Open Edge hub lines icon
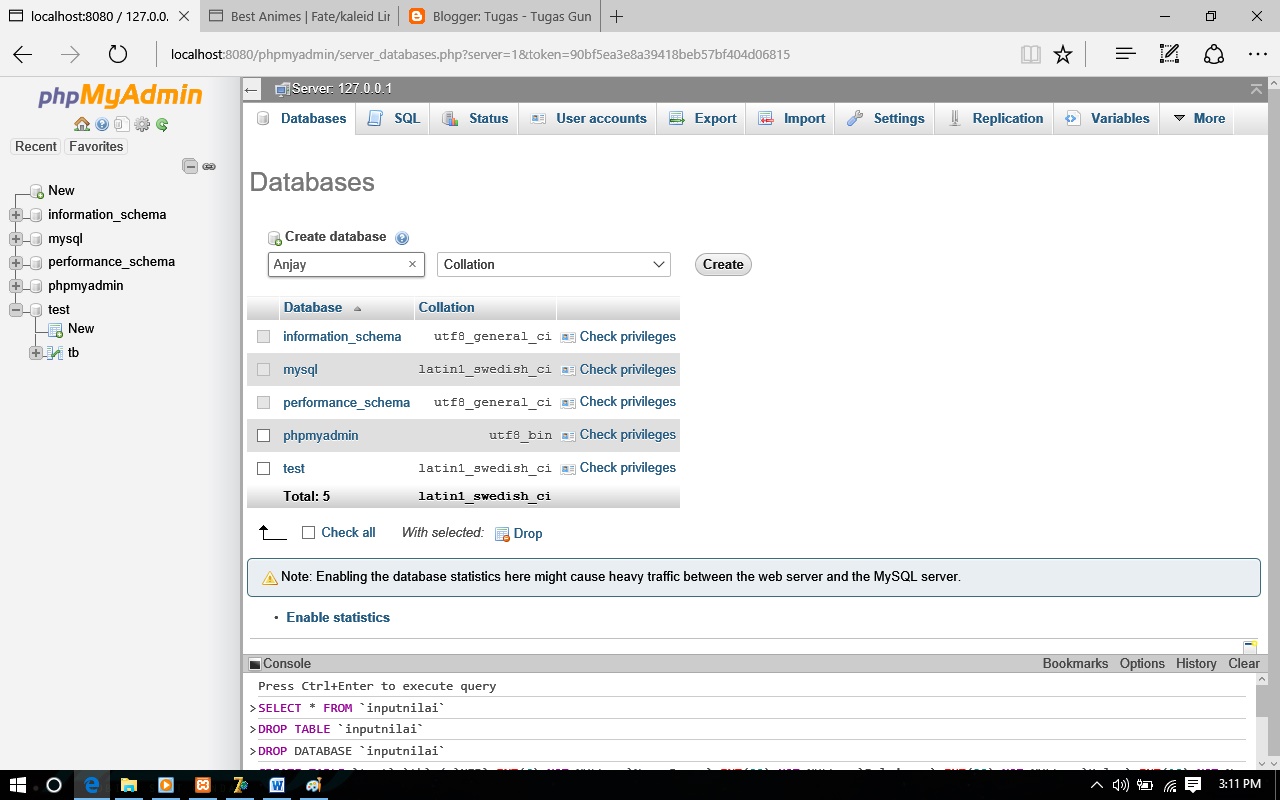The width and height of the screenshot is (1280, 800). pyautogui.click(x=1126, y=54)
